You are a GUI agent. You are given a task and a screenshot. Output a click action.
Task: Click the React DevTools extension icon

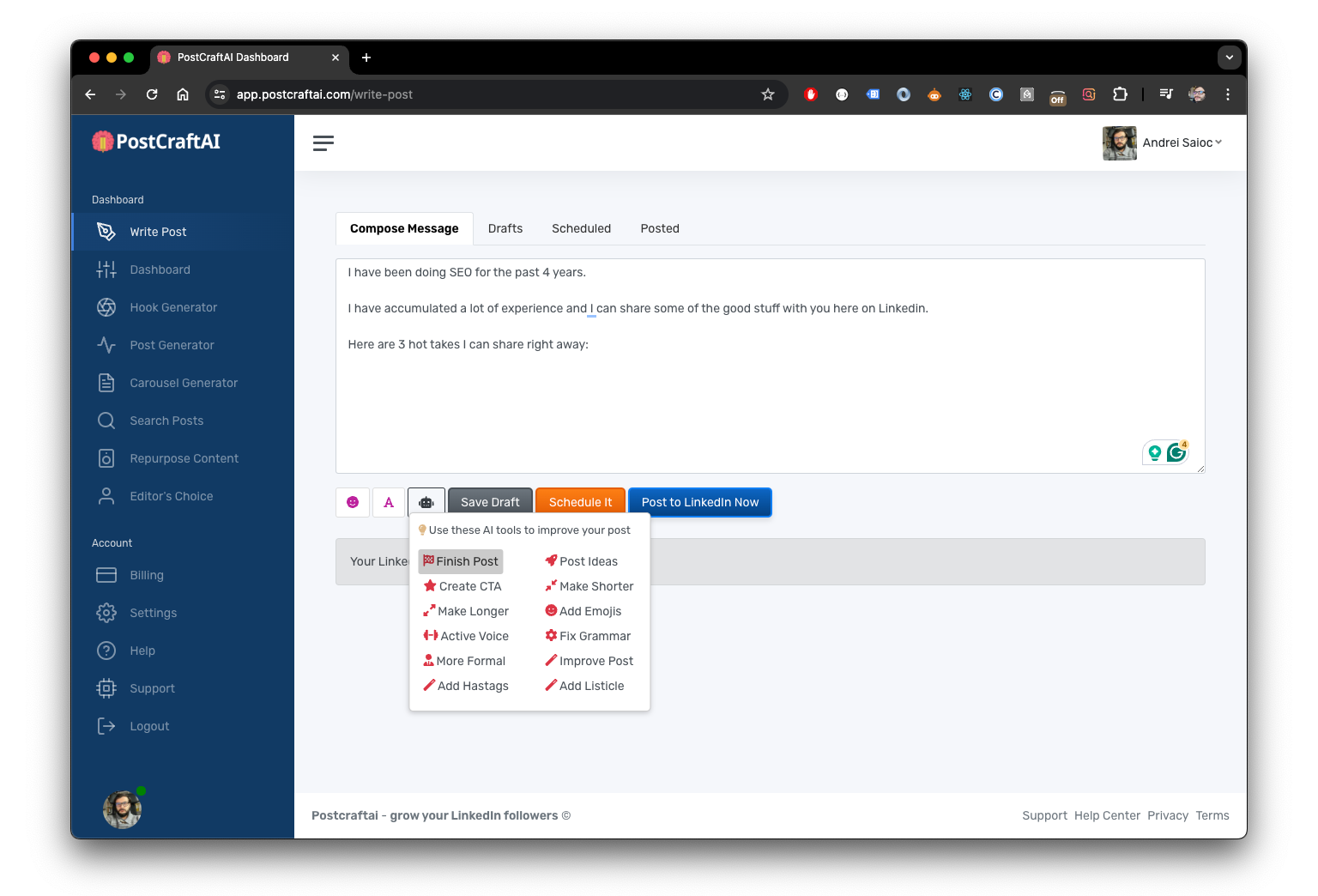click(x=965, y=94)
